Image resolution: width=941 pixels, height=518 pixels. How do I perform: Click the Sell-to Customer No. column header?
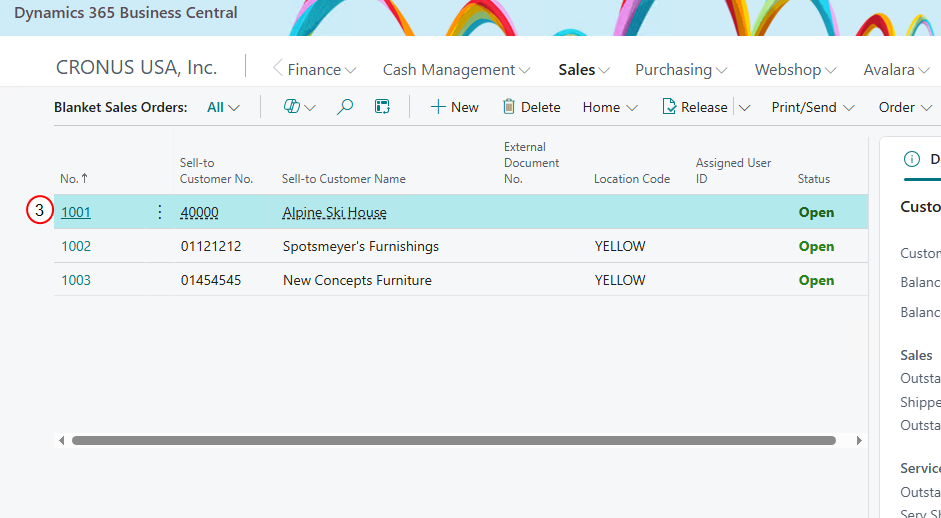click(x=217, y=170)
